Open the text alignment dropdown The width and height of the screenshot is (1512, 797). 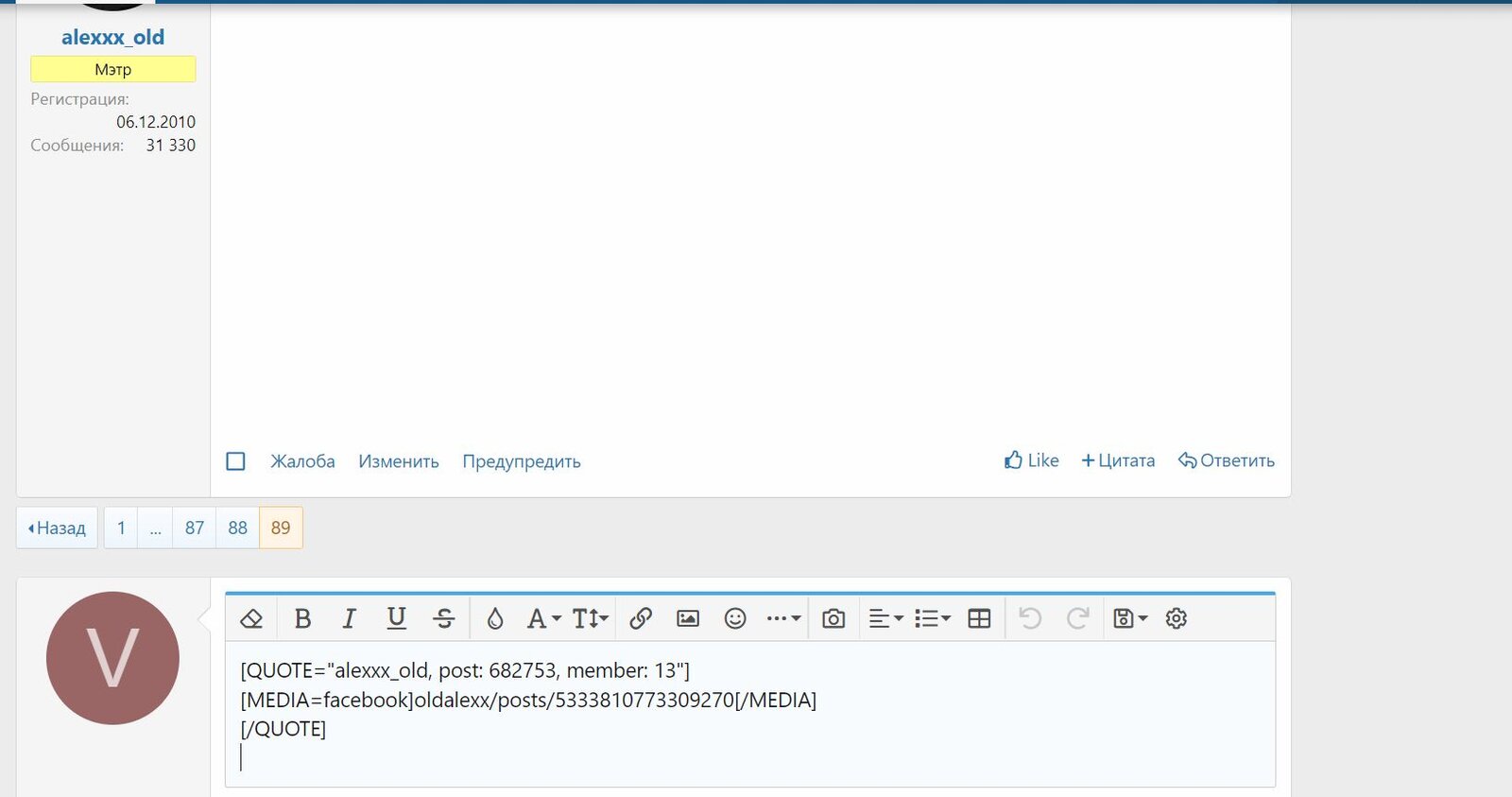click(885, 618)
